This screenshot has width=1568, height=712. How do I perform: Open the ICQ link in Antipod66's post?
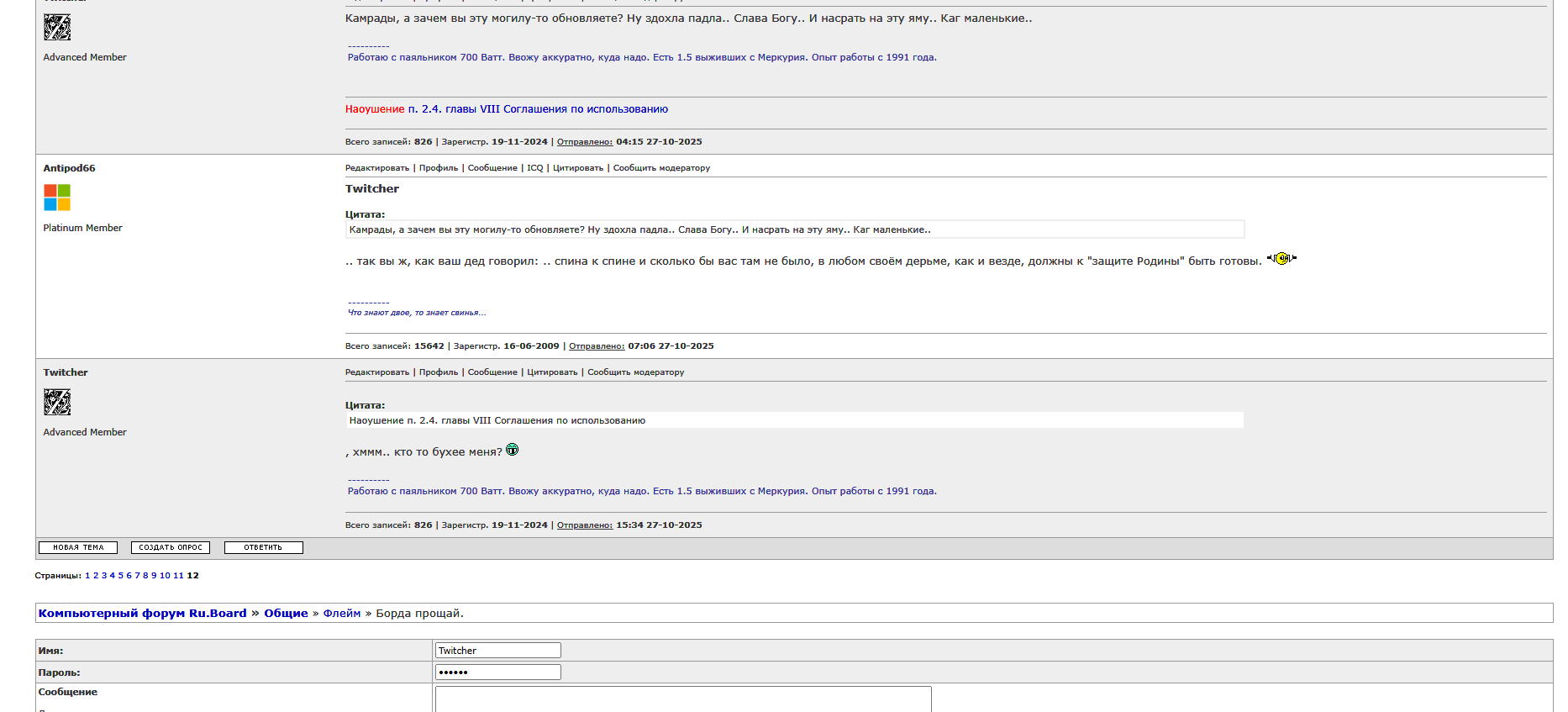click(534, 168)
